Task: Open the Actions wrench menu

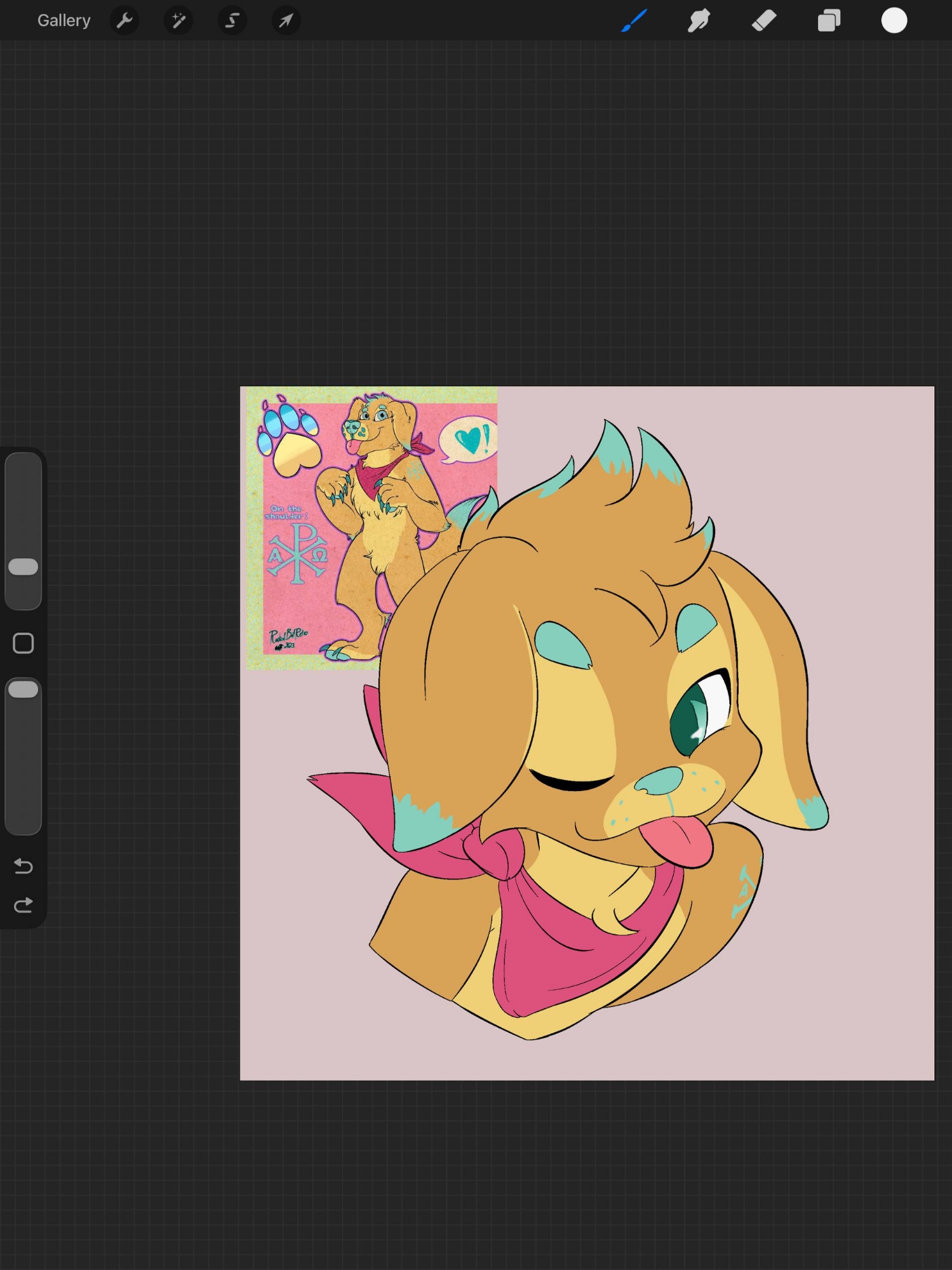Action: coord(124,21)
